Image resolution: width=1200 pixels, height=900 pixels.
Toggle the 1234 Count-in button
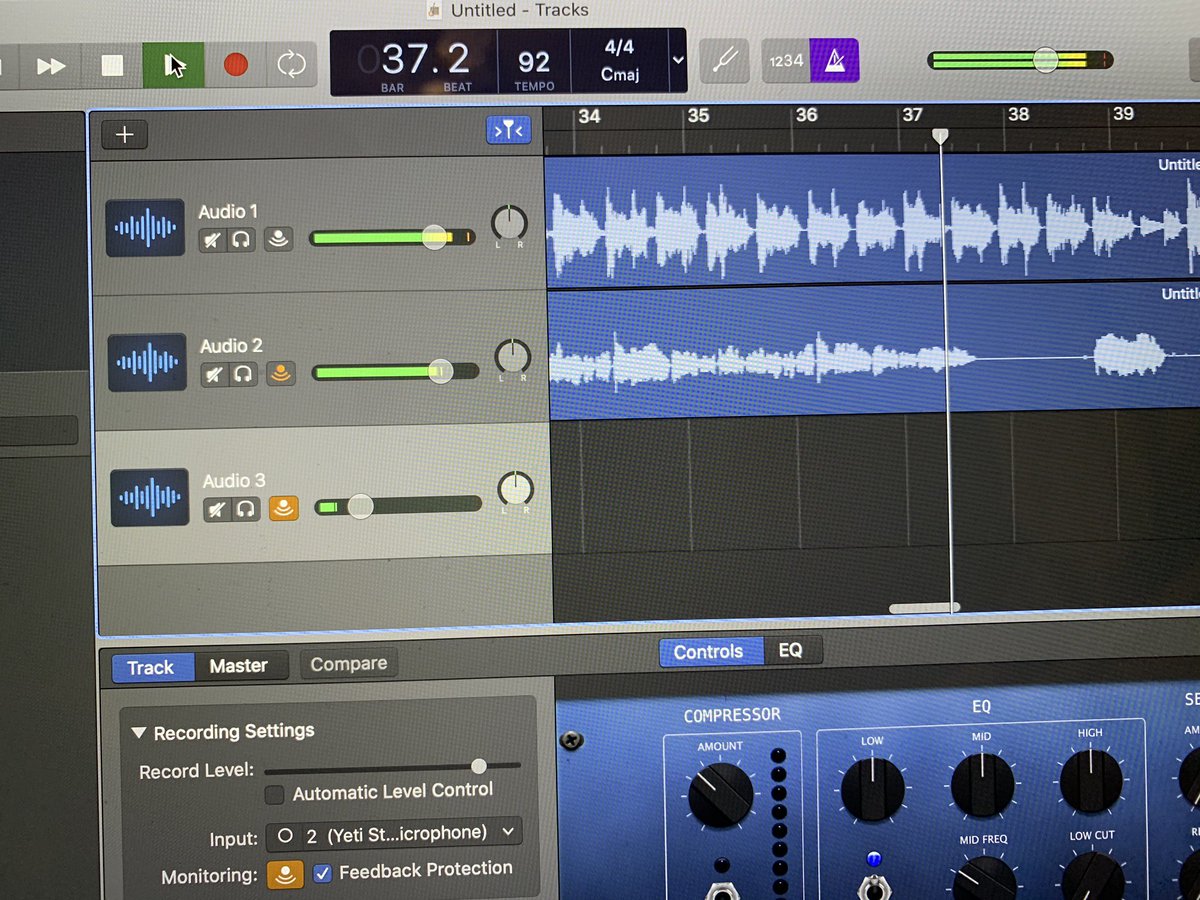pos(786,61)
